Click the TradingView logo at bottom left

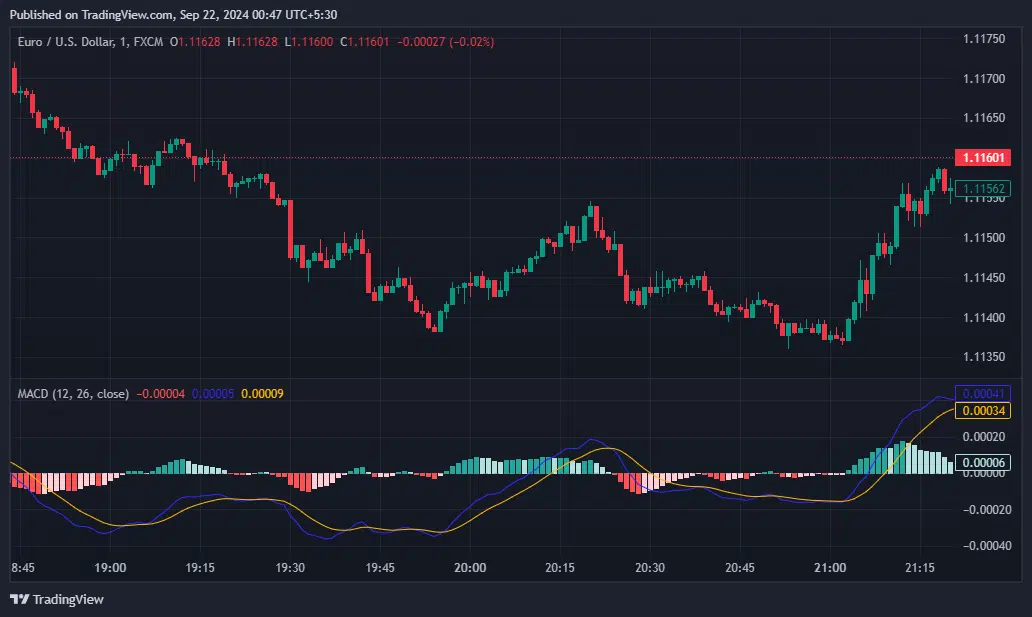[55, 600]
